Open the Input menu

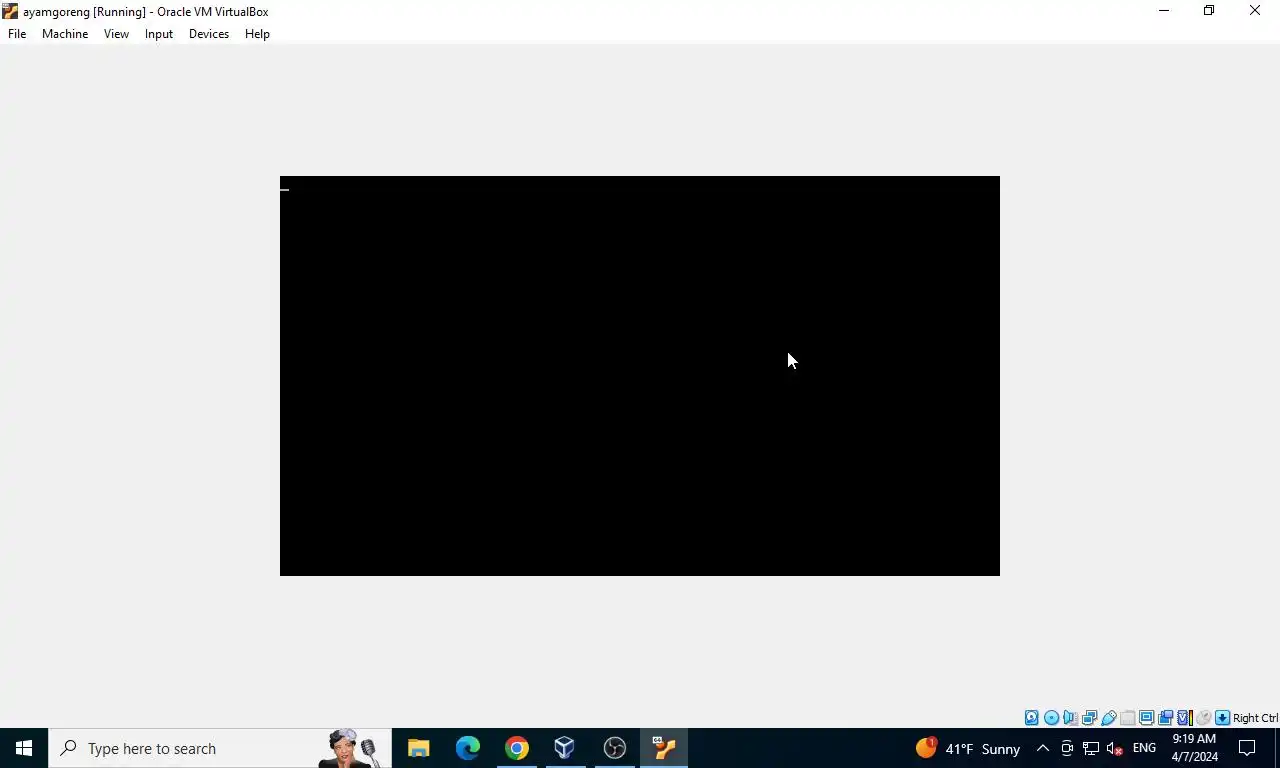(159, 34)
